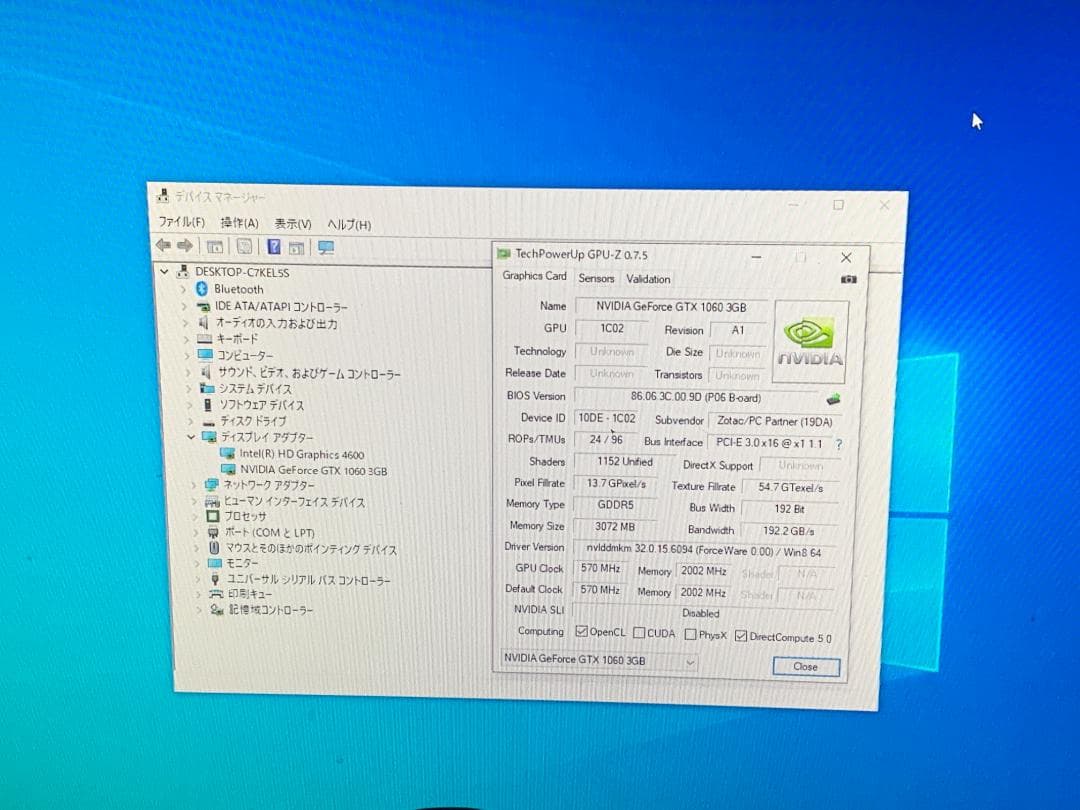
Task: Expand the Bluetooth node
Action: (x=184, y=289)
